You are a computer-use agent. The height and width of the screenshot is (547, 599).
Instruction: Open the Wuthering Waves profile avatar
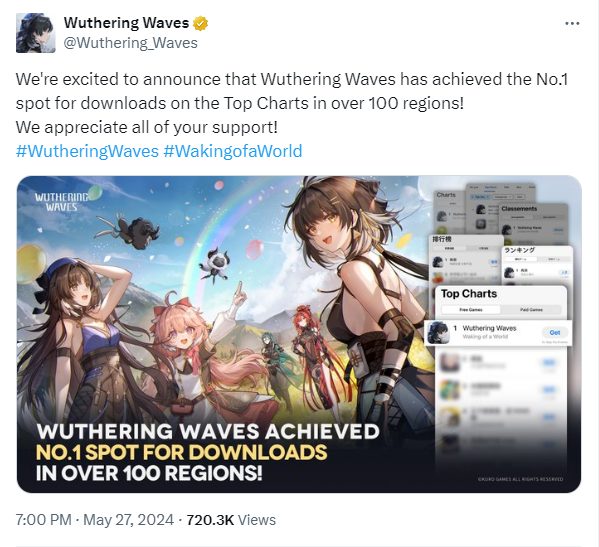(x=36, y=33)
